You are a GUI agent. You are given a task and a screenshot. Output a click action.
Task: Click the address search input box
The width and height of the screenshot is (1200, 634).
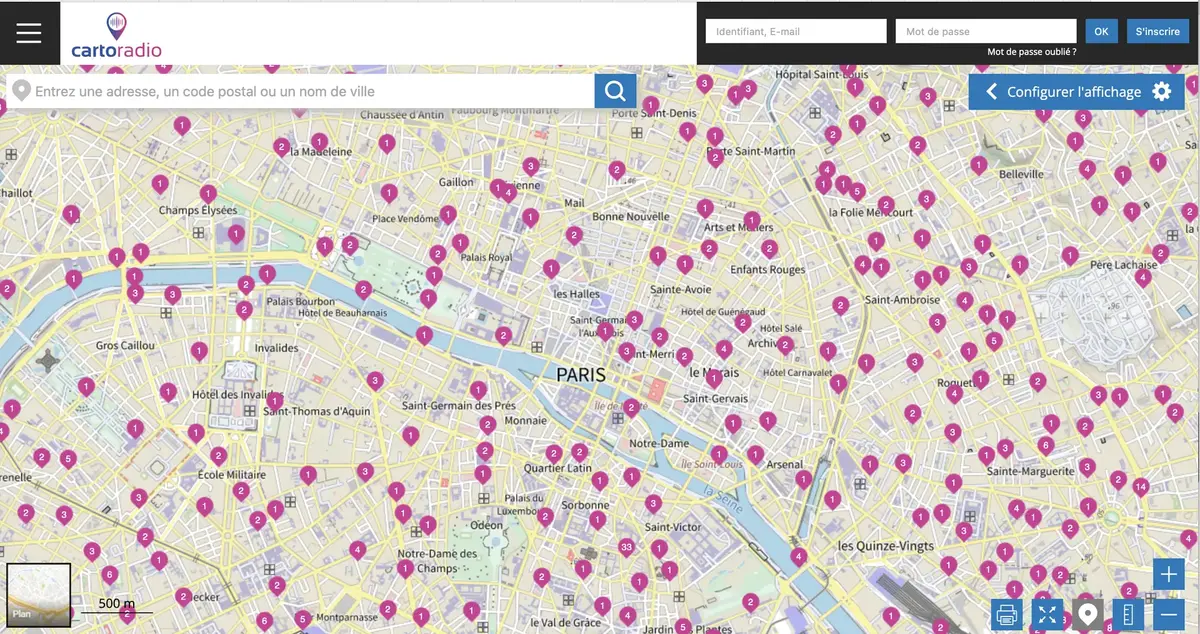pyautogui.click(x=310, y=91)
